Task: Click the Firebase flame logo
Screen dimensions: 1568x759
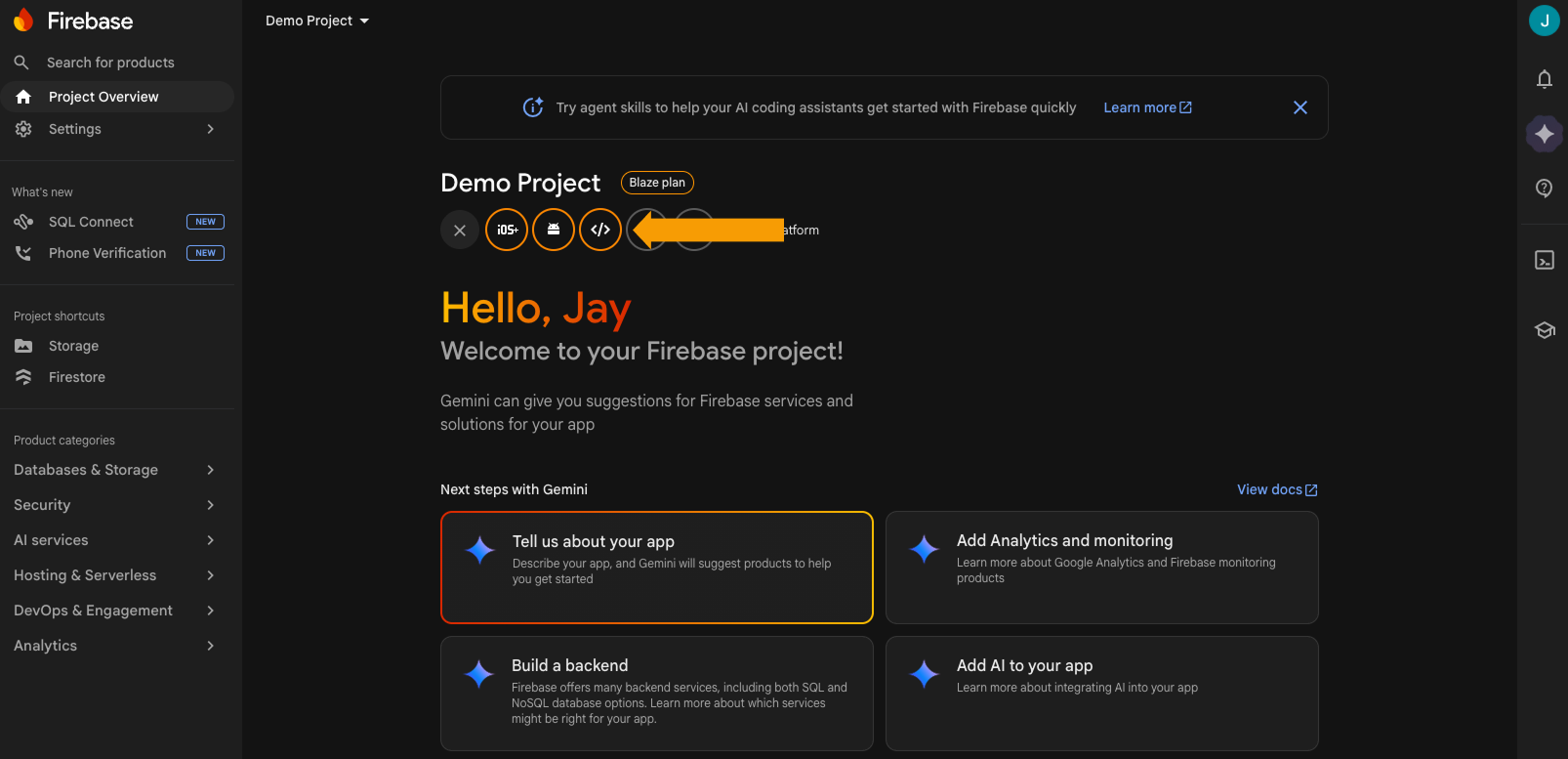Action: click(23, 21)
